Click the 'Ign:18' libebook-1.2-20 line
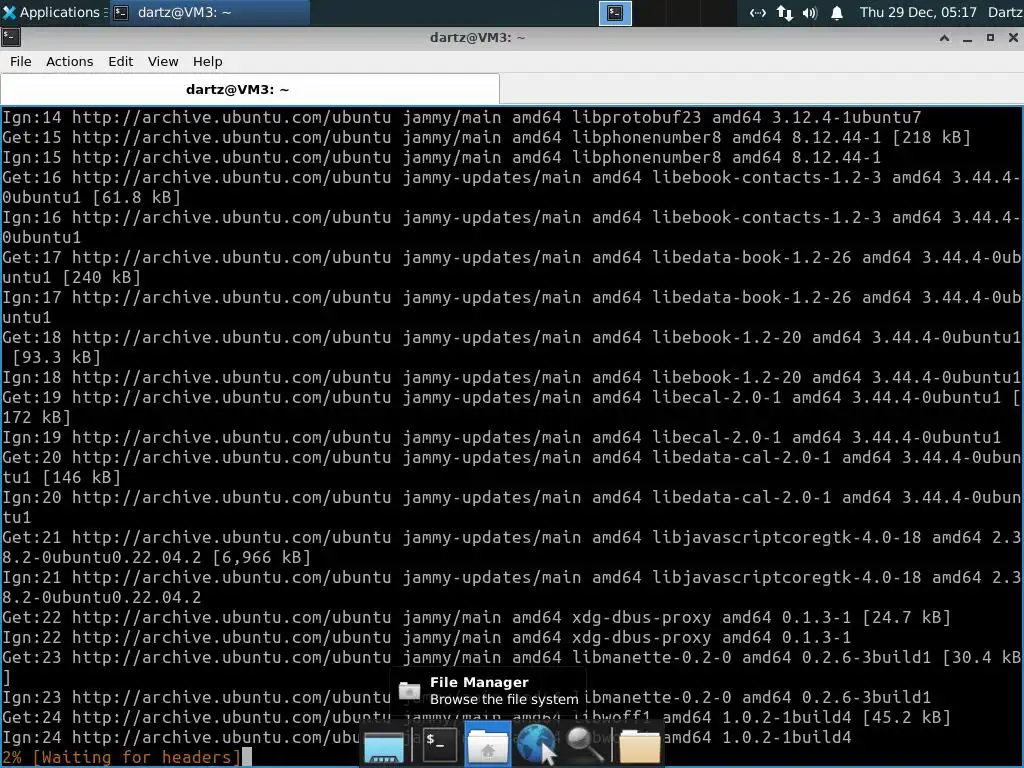 click(511, 377)
